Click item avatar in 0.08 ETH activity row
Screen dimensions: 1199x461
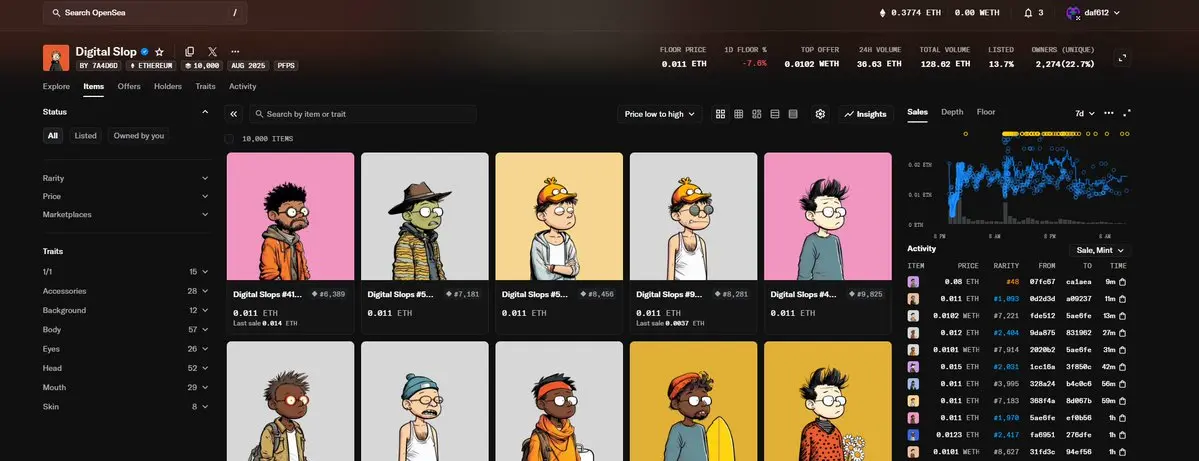913,282
